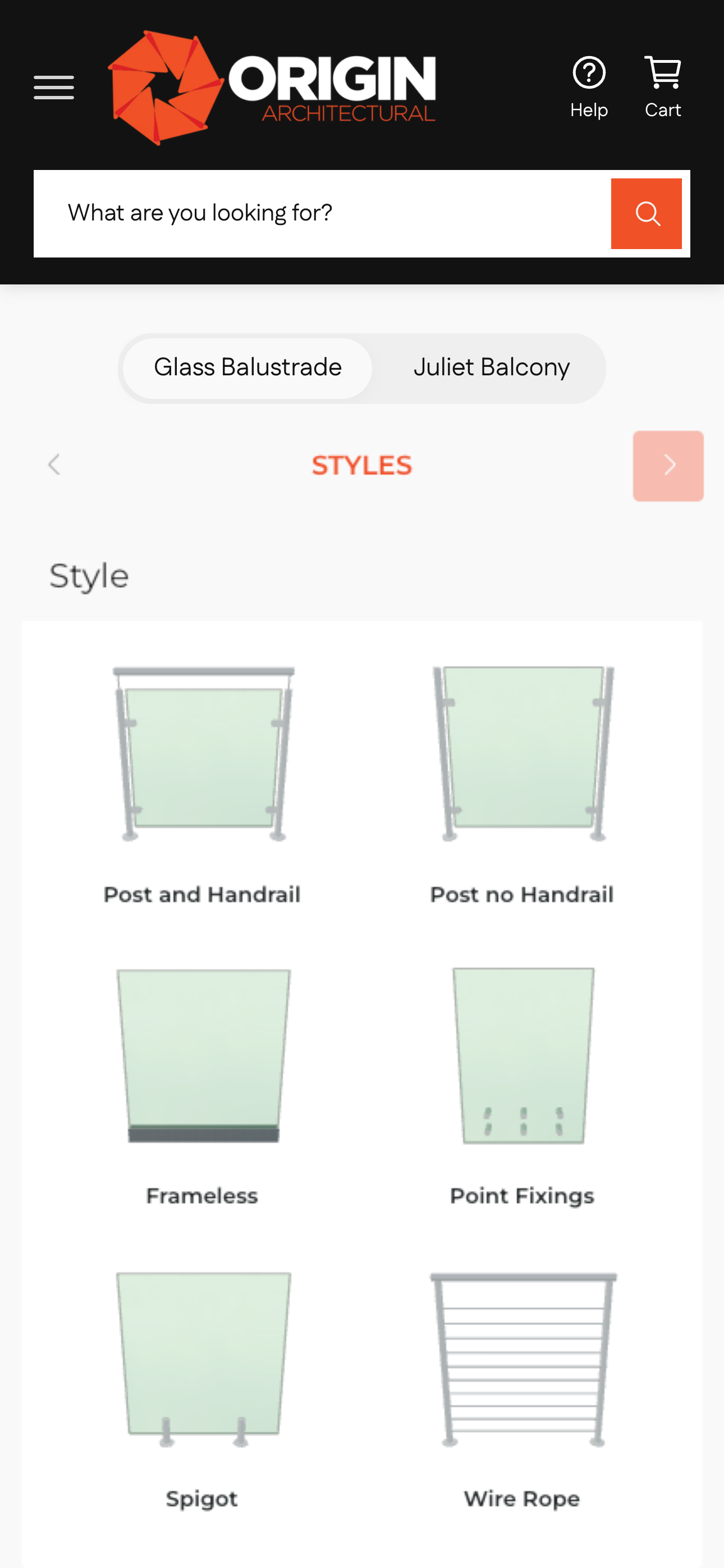Viewport: 724px width, 1568px height.
Task: Click the STYLES step heading
Action: pyautogui.click(x=361, y=466)
